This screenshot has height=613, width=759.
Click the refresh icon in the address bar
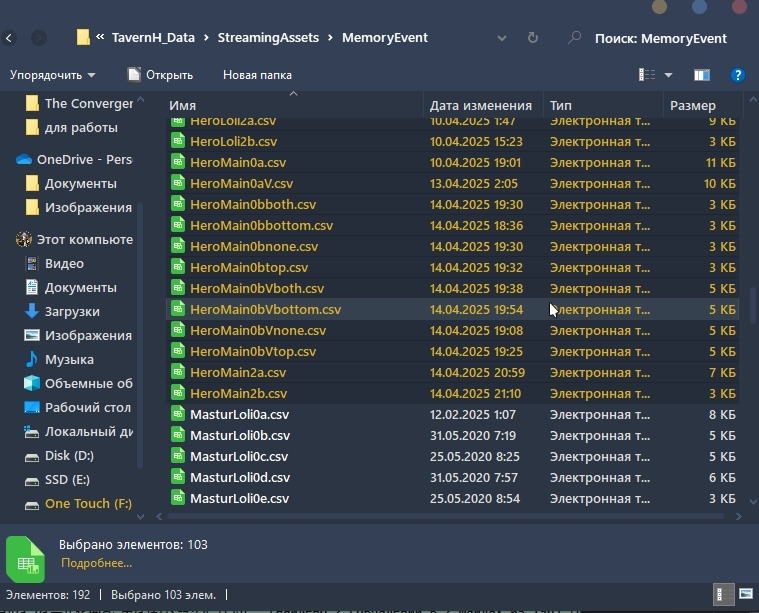[532, 38]
